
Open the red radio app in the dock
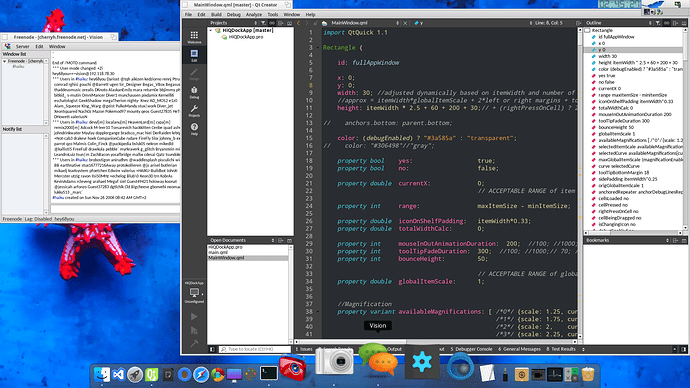coord(293,368)
